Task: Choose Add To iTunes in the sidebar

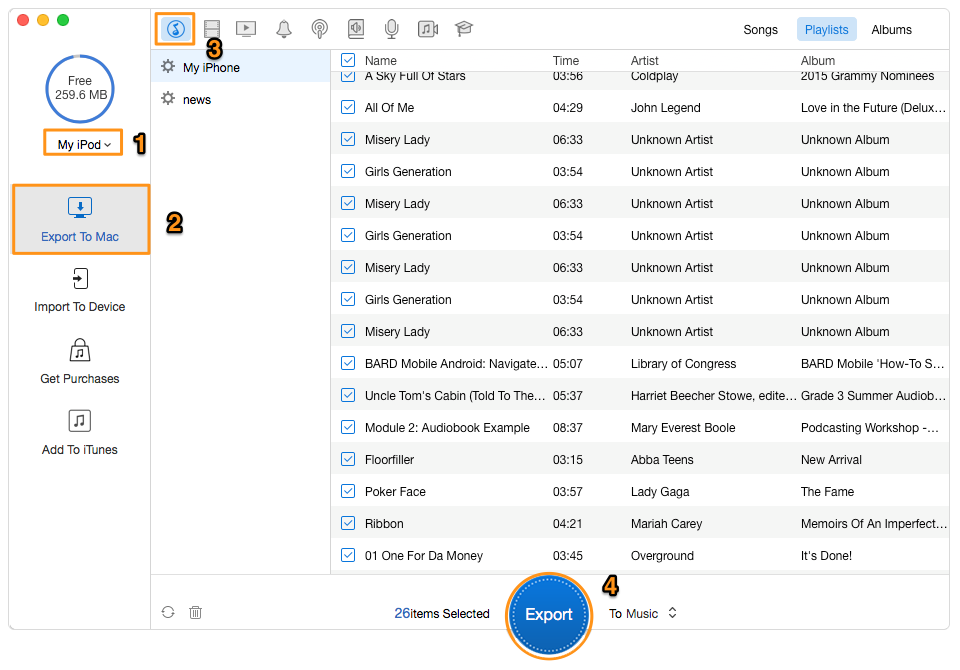Action: tap(80, 434)
